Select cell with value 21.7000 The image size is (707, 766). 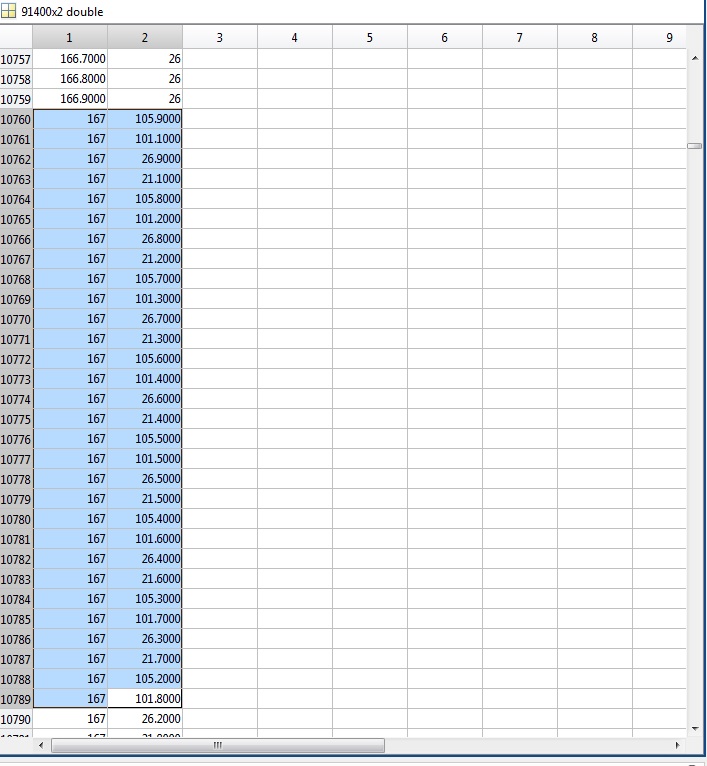pyautogui.click(x=145, y=659)
